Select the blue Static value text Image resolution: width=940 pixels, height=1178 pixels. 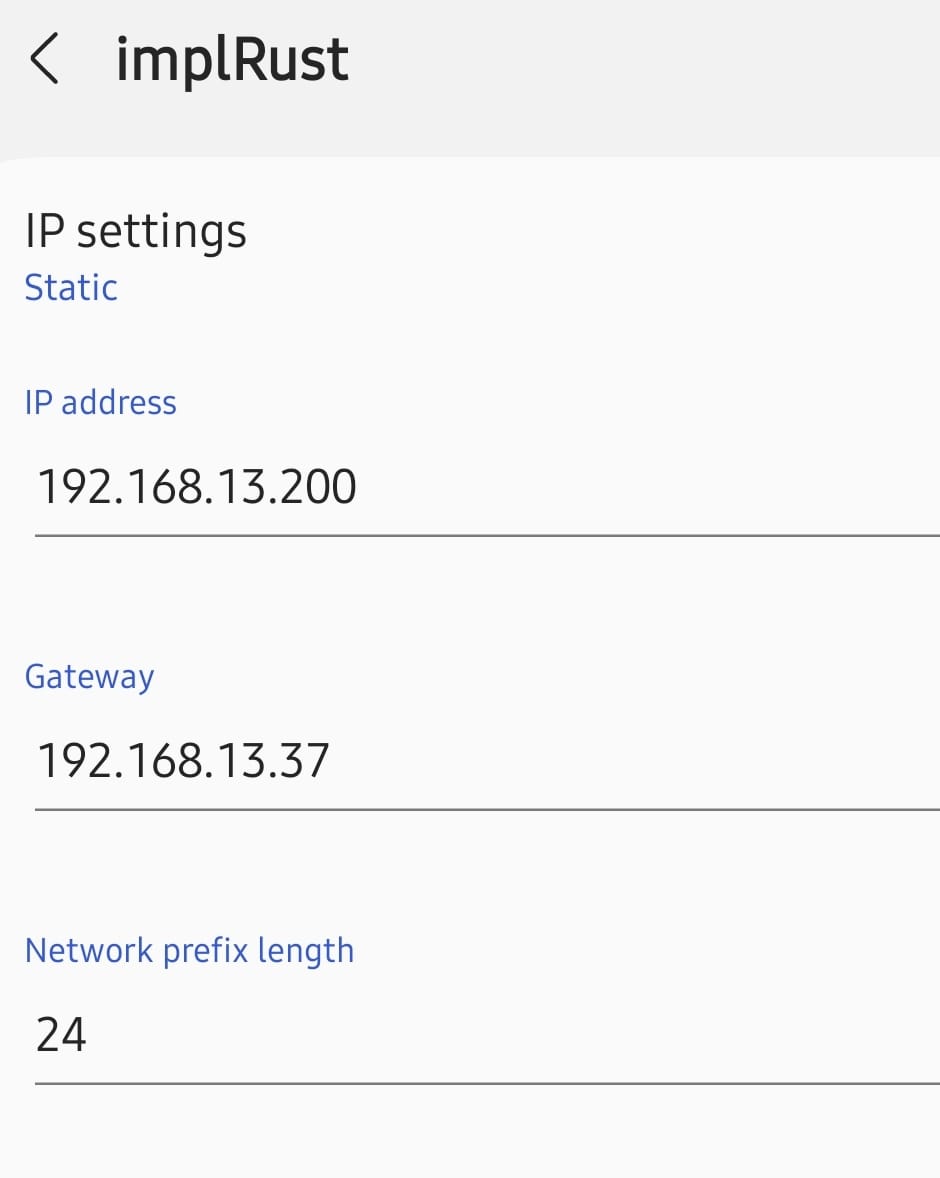click(x=71, y=288)
